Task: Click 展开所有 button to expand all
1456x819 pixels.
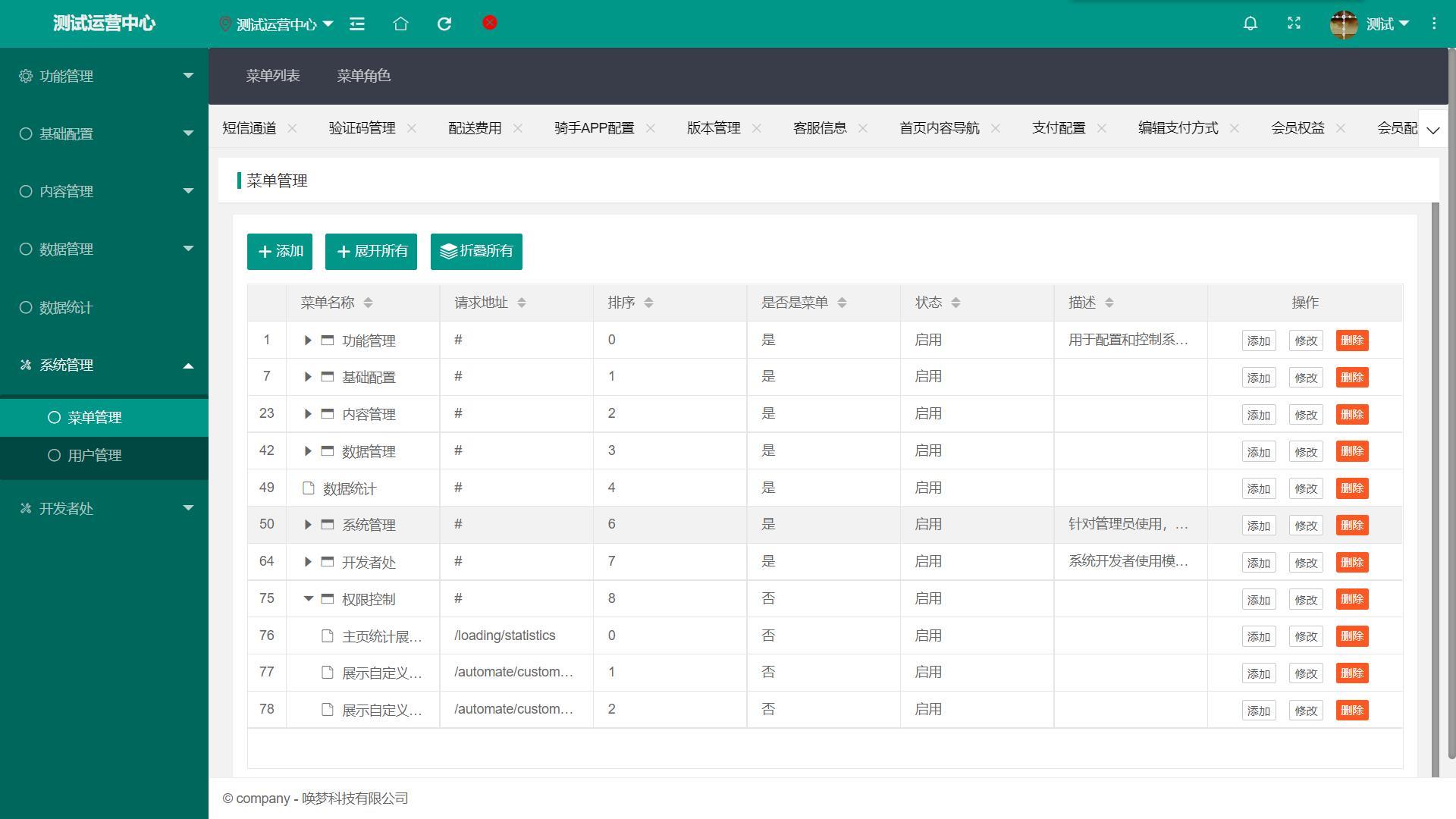Action: click(372, 250)
